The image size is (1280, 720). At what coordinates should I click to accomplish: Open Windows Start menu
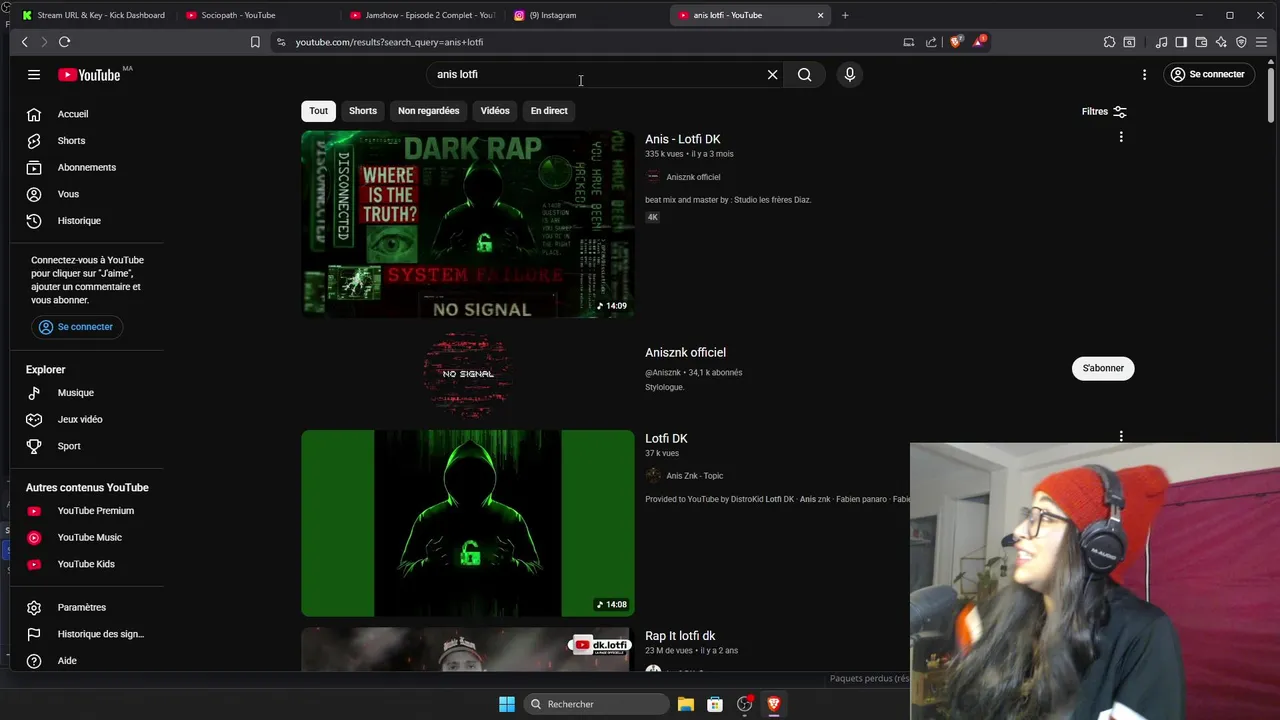point(507,704)
